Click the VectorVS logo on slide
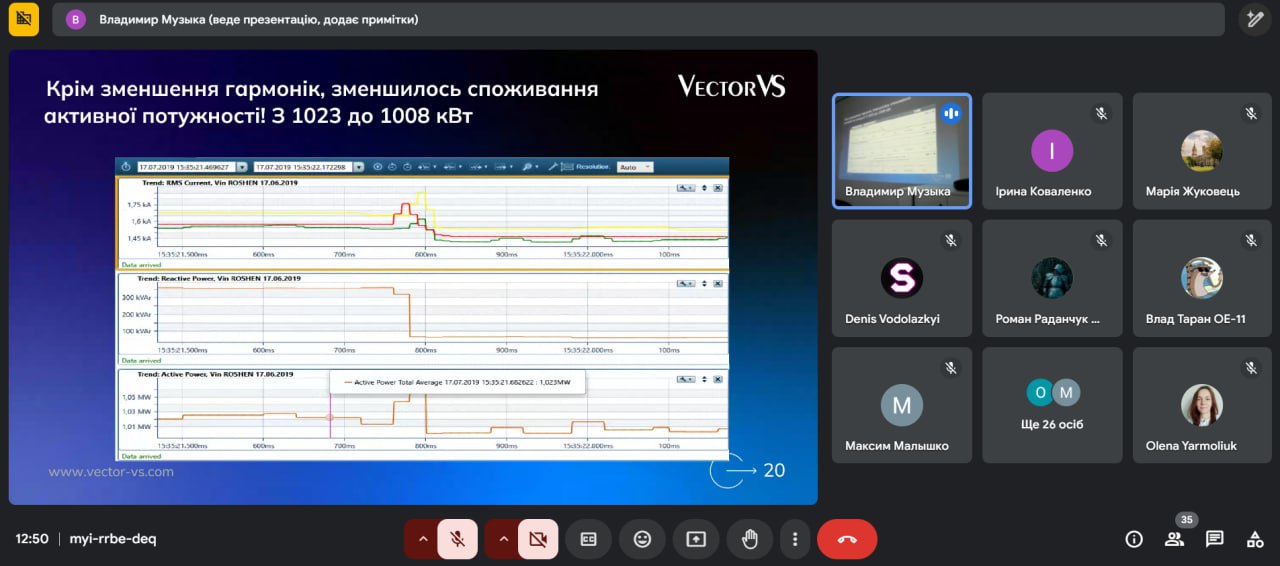Viewport: 1280px width, 566px height. tap(732, 86)
